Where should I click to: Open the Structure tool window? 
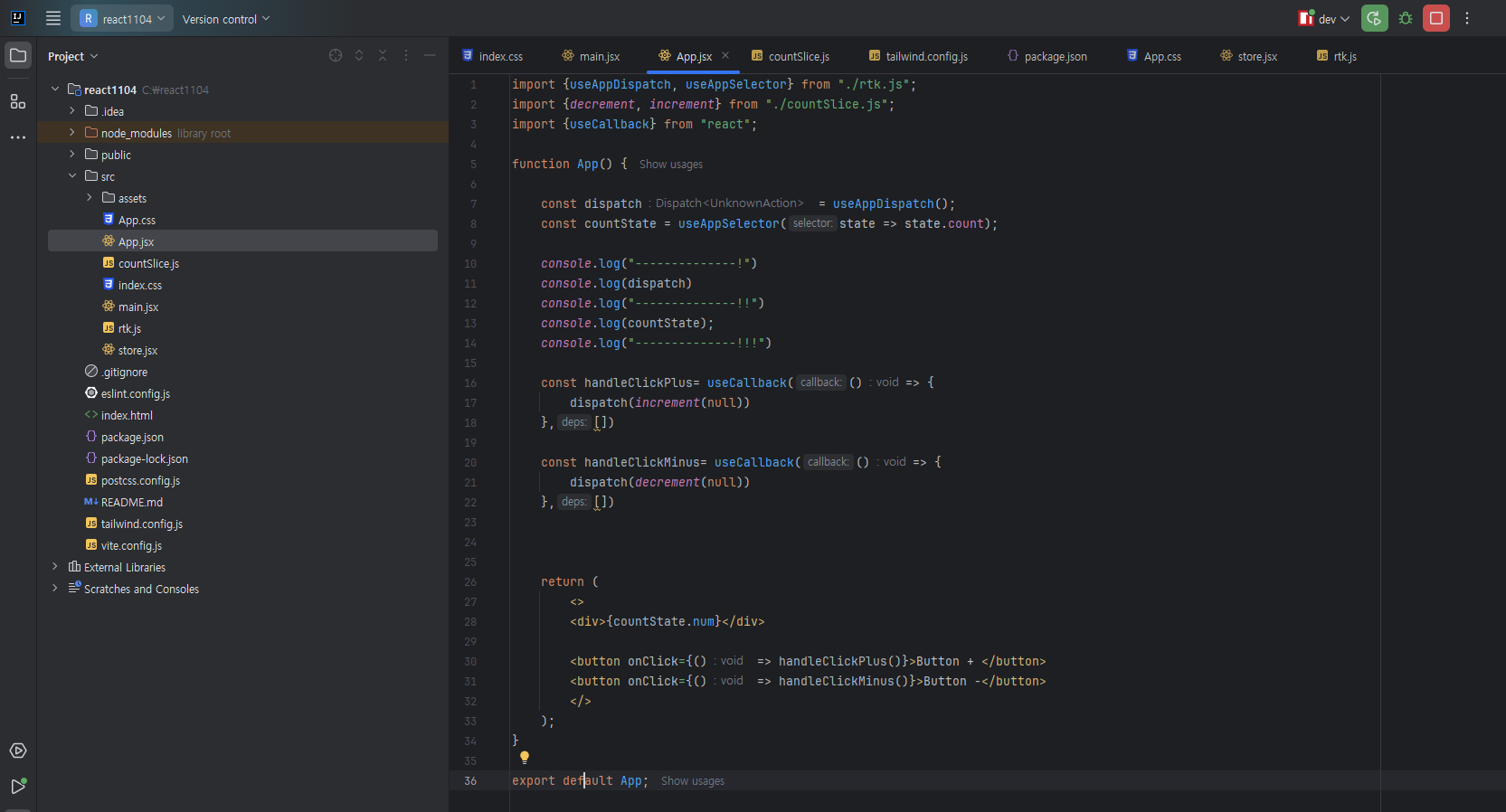point(18,101)
